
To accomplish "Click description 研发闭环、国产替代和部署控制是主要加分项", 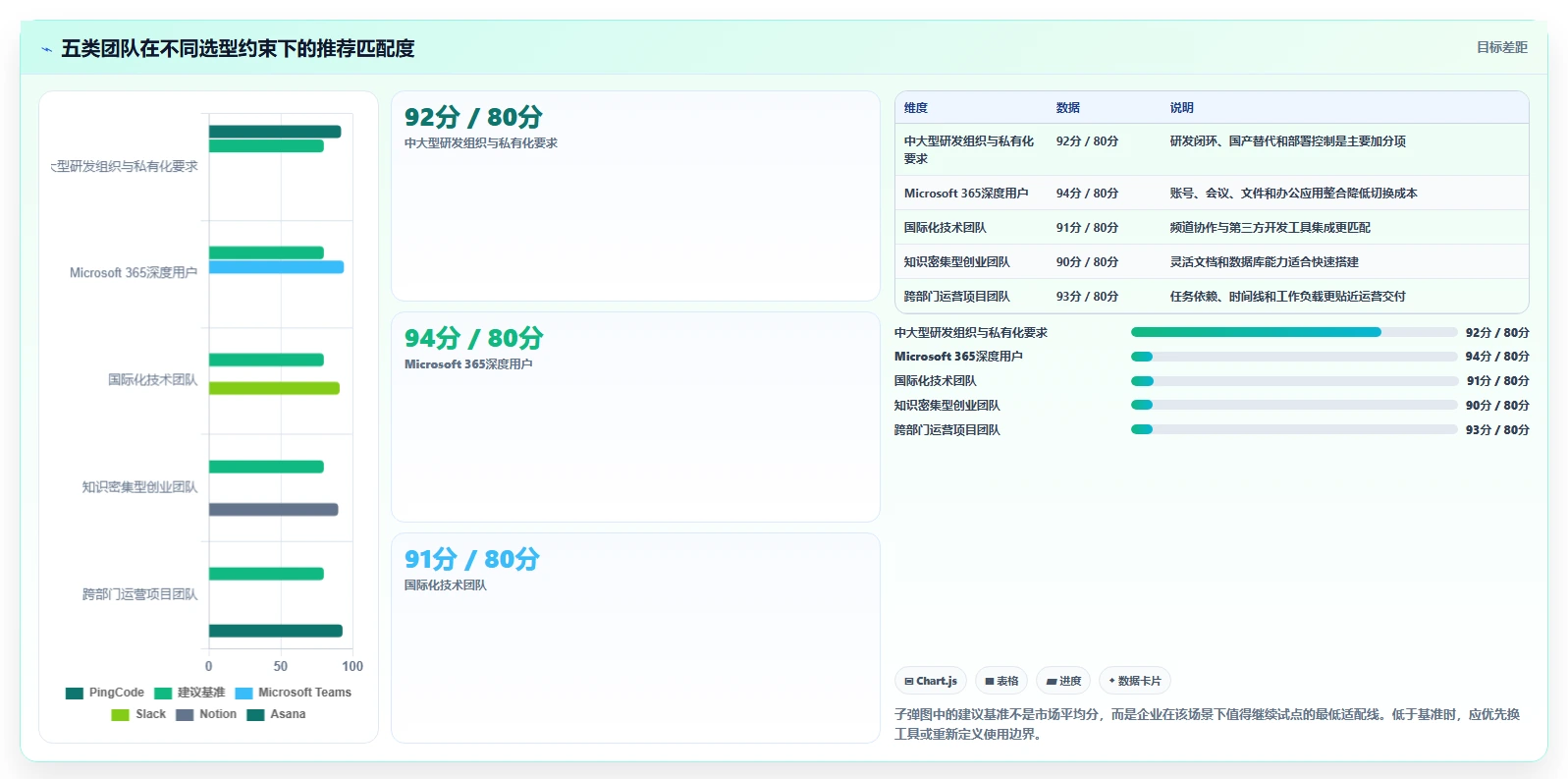I will tap(1288, 141).
